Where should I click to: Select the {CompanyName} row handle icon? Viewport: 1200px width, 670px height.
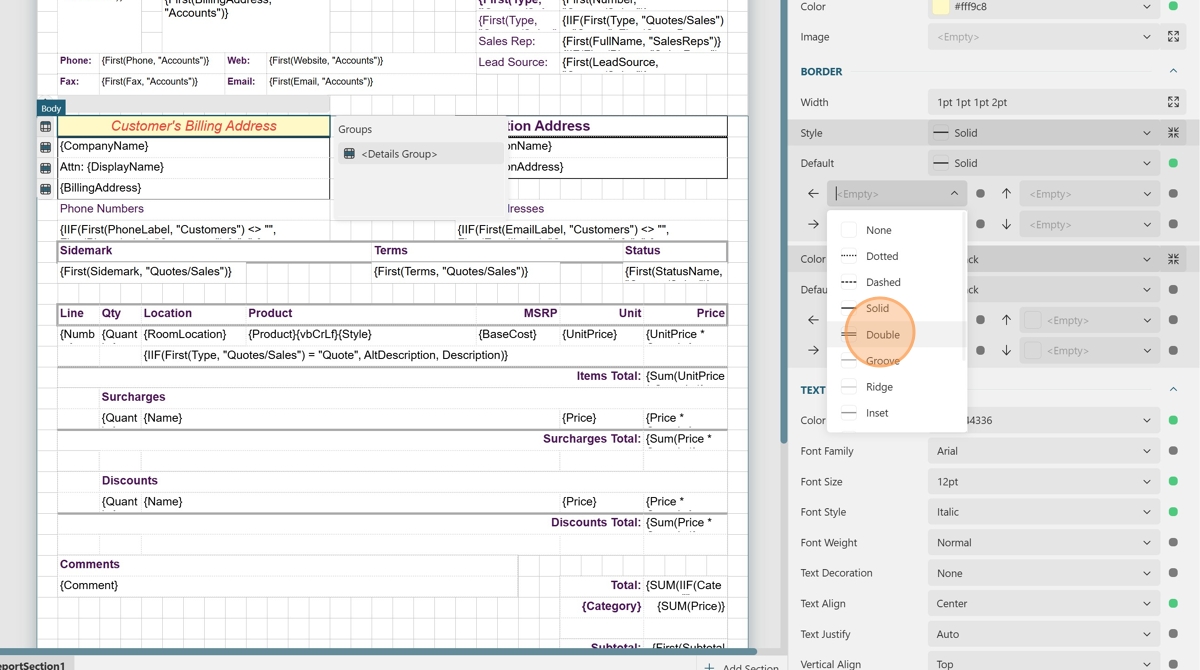(x=45, y=147)
